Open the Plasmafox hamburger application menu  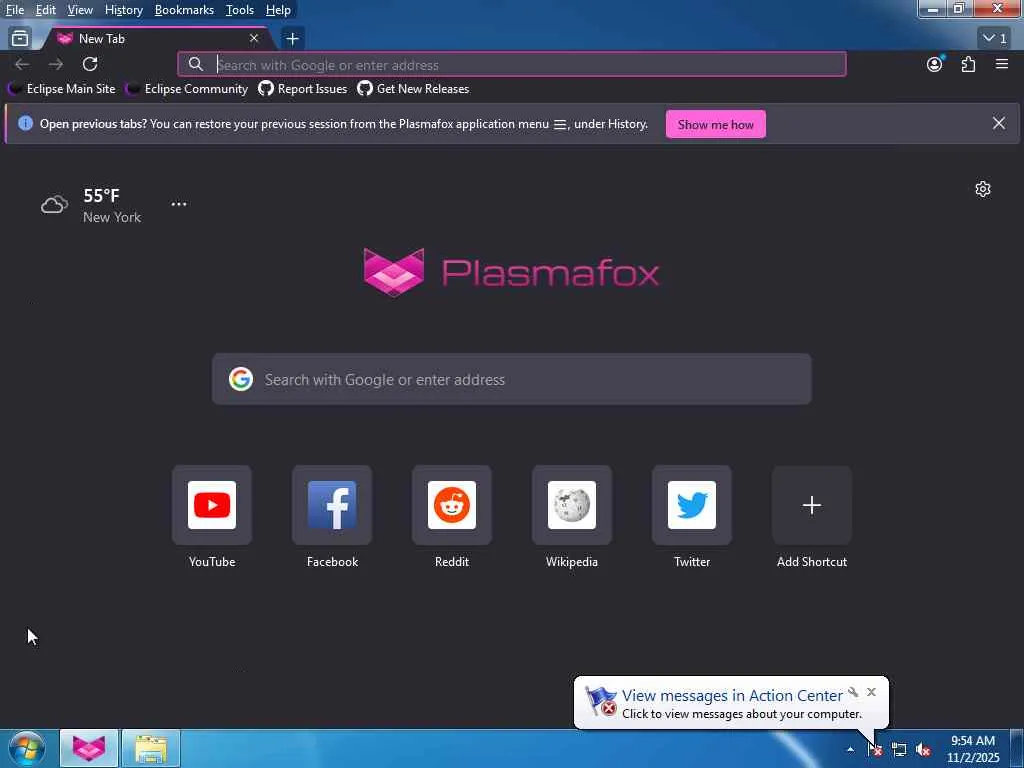1002,64
